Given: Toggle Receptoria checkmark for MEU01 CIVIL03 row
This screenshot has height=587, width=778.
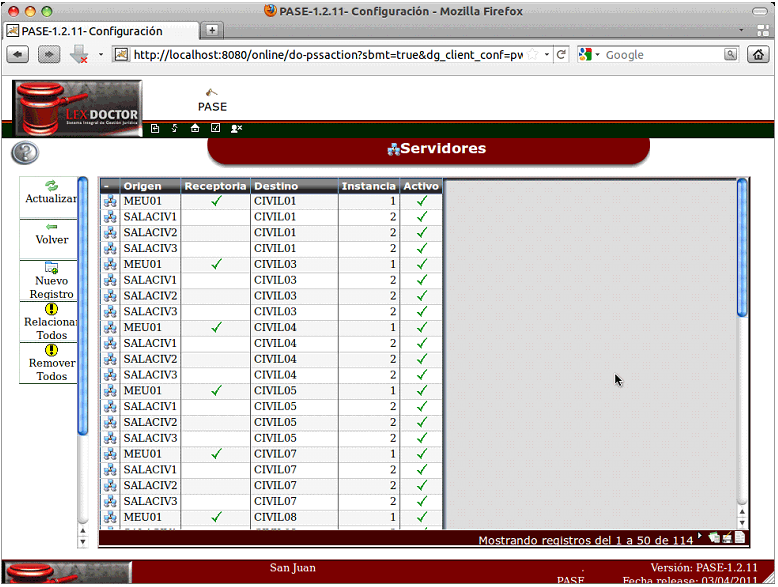Looking at the screenshot, I should pos(216,264).
